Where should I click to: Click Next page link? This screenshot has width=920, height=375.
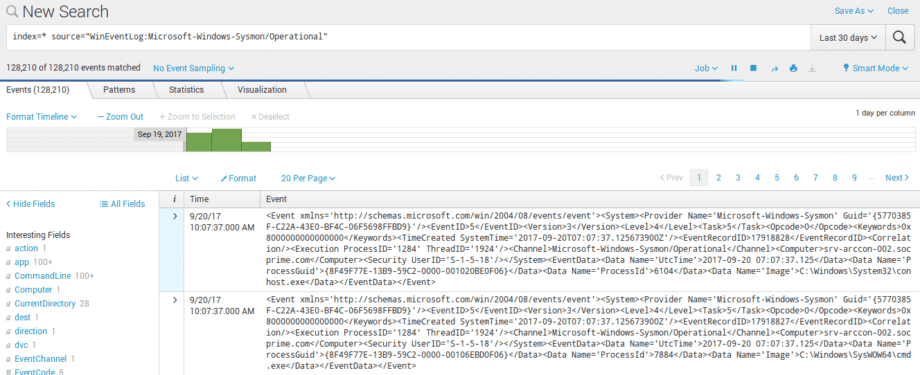point(897,178)
